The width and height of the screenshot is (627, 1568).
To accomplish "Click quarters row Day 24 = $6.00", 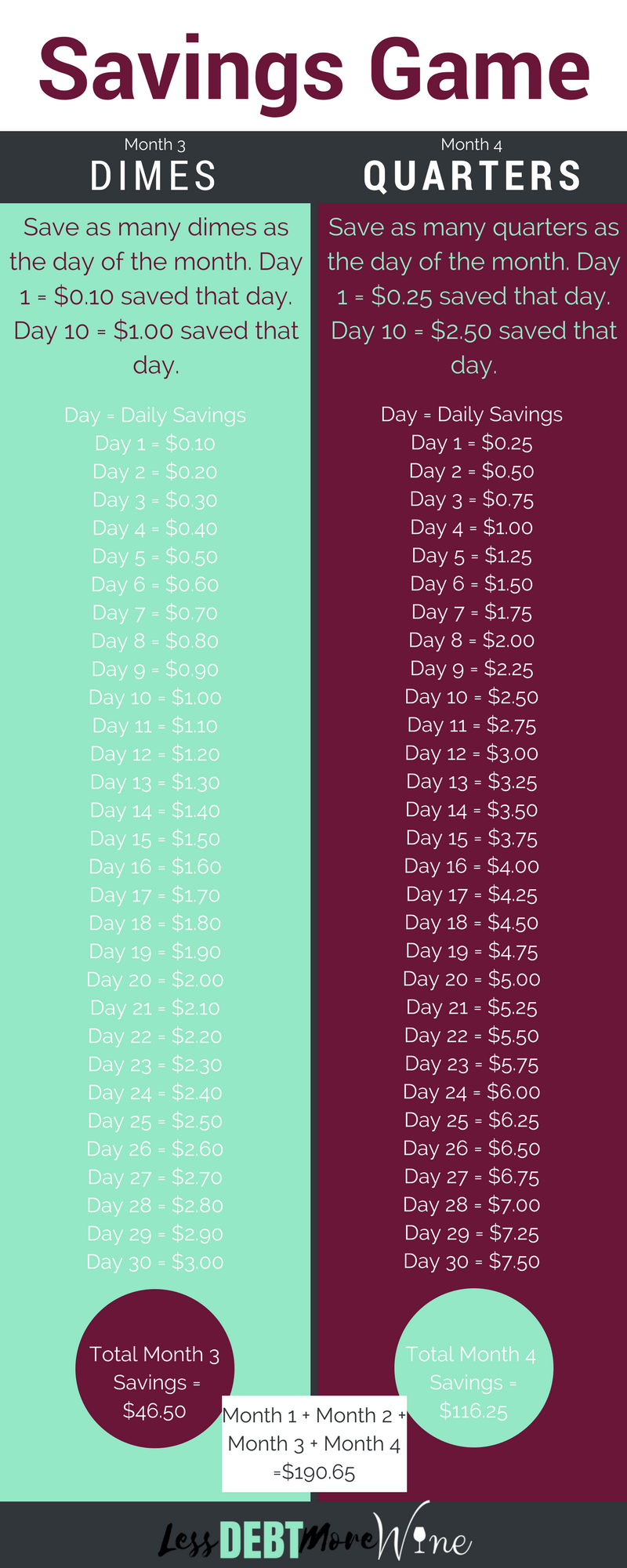I will (x=471, y=1092).
